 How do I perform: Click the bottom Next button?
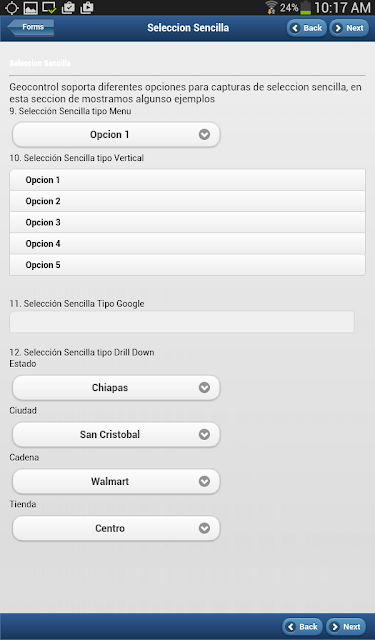(346, 627)
